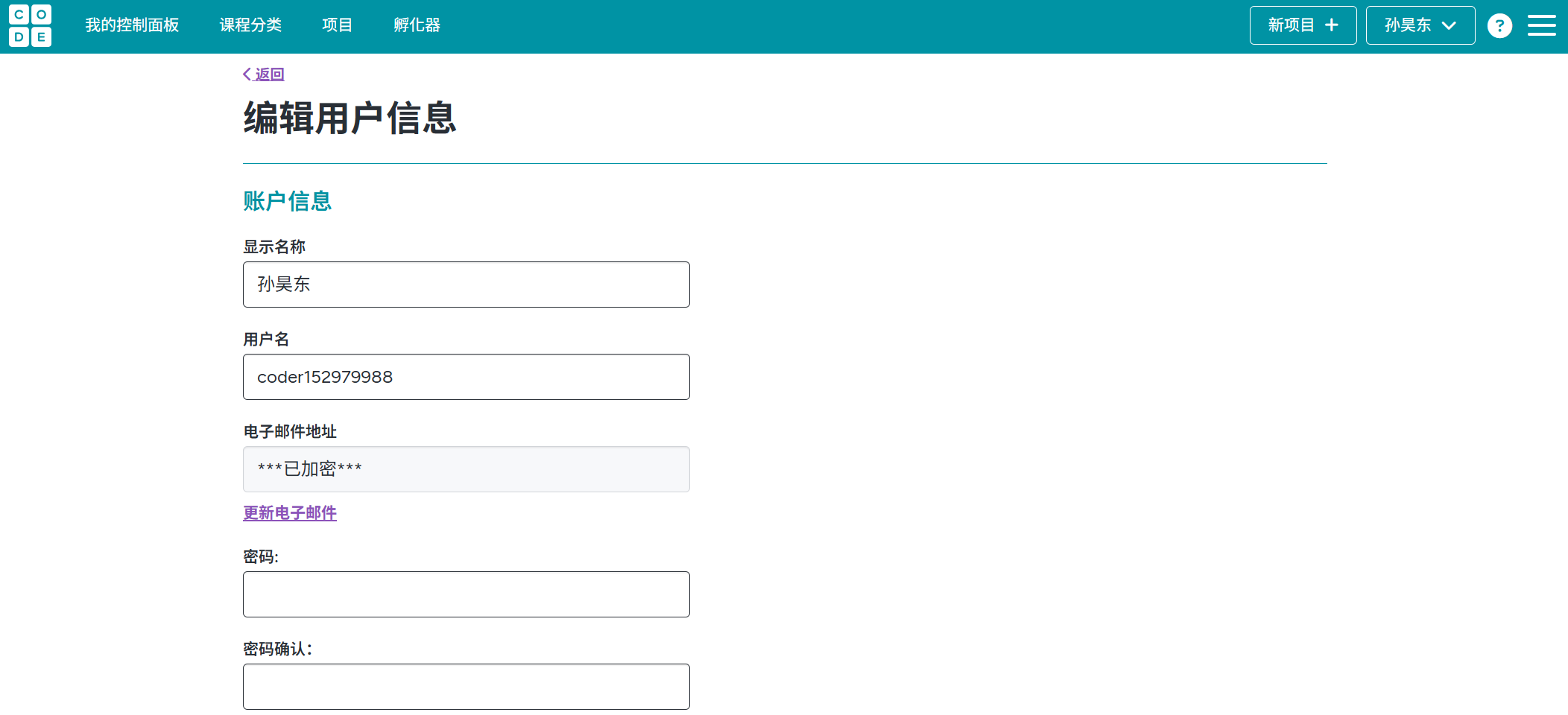The width and height of the screenshot is (1568, 715).
Task: Open 孵化器 in the navigation bar
Action: 417,25
